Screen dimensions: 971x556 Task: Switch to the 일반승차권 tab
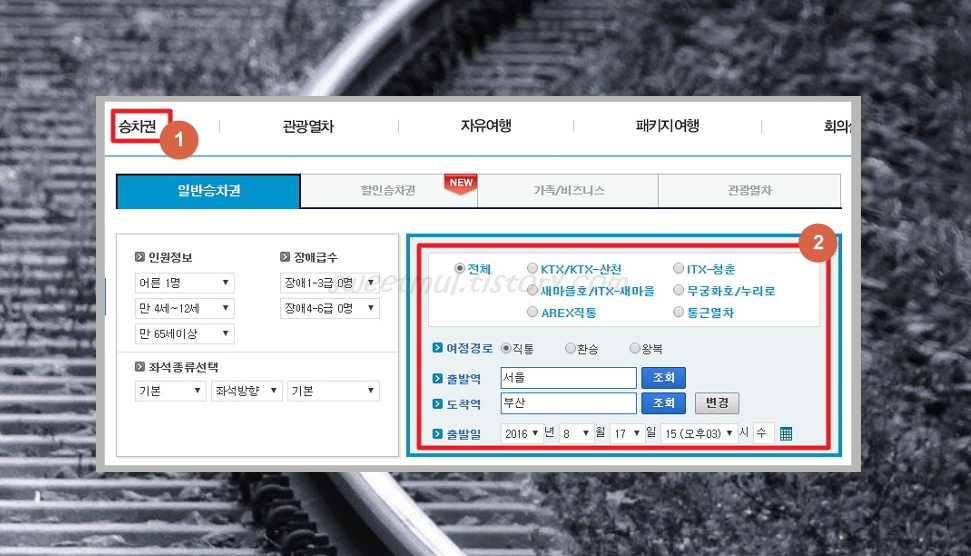click(x=209, y=191)
